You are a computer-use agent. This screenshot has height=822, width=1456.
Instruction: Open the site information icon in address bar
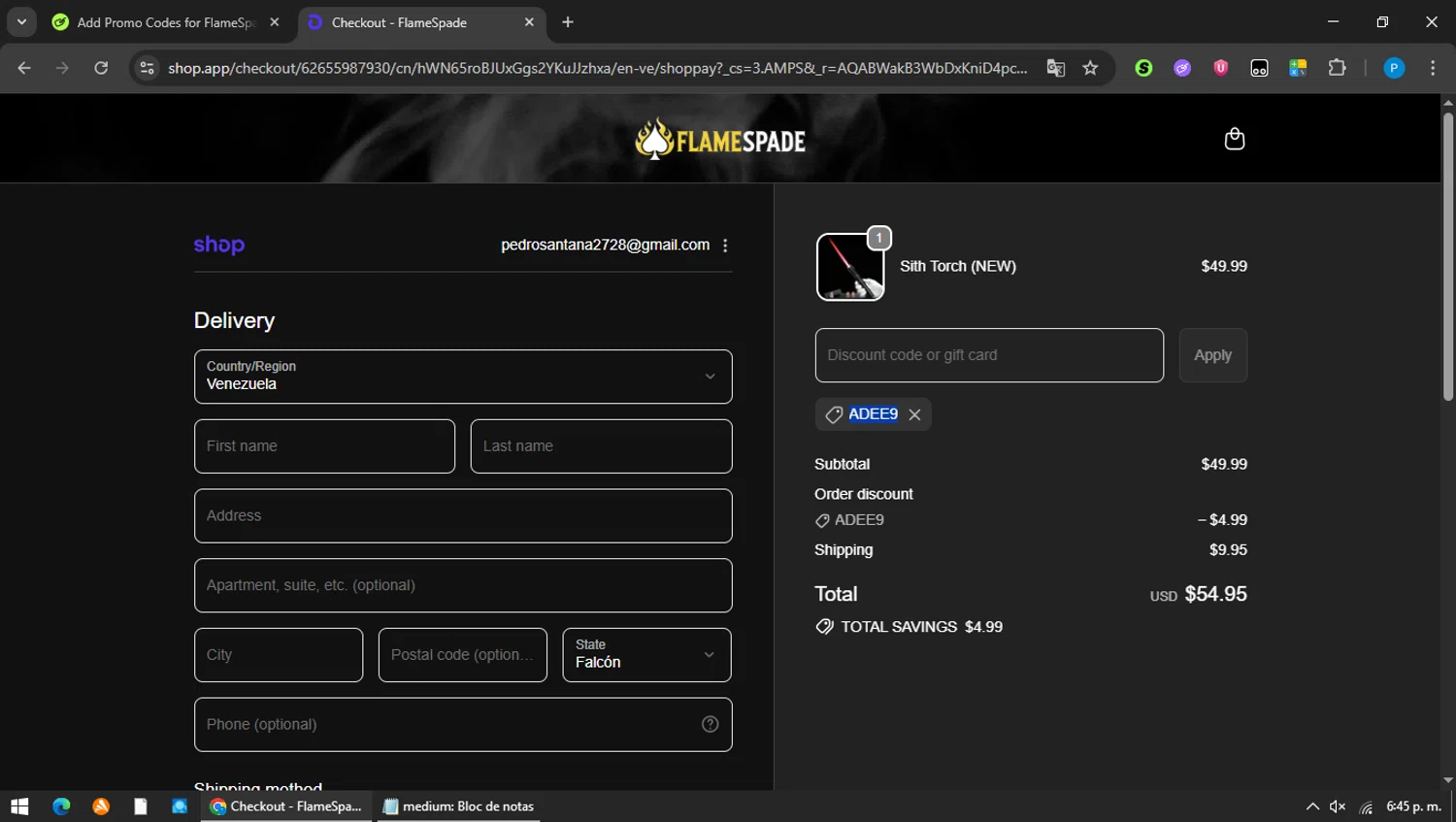click(147, 68)
